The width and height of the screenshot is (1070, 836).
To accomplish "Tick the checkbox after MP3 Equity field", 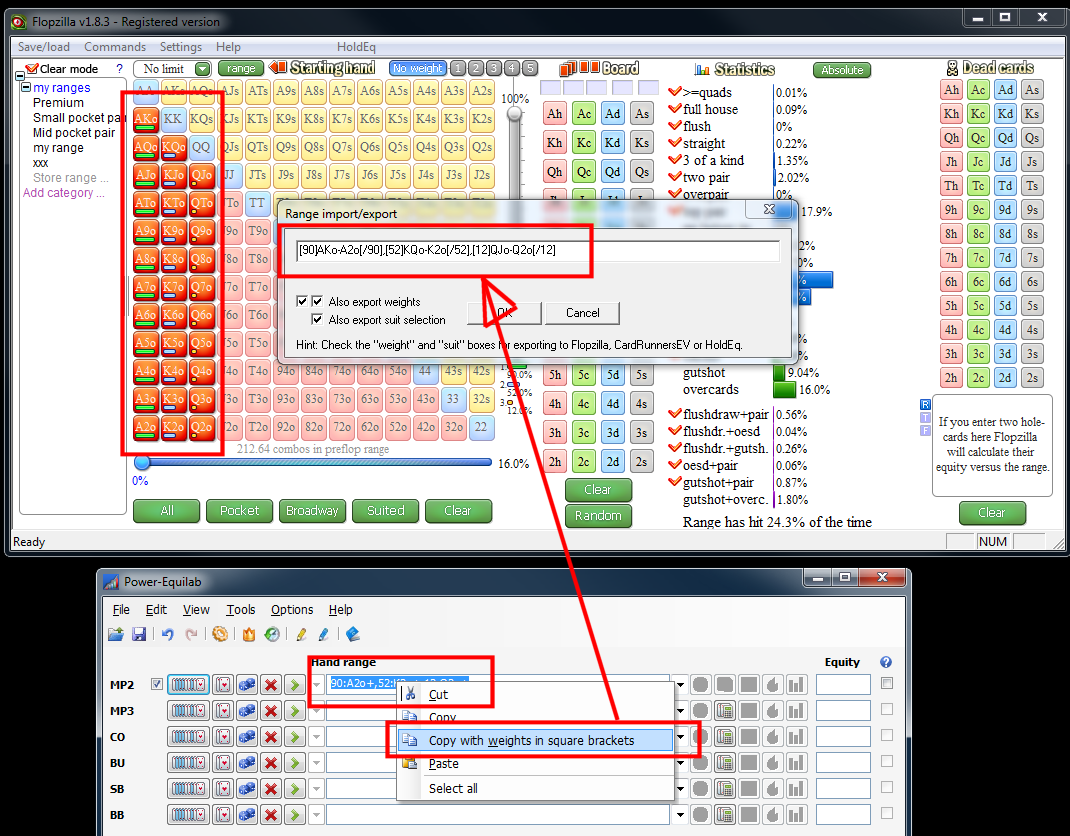I will coord(886,710).
